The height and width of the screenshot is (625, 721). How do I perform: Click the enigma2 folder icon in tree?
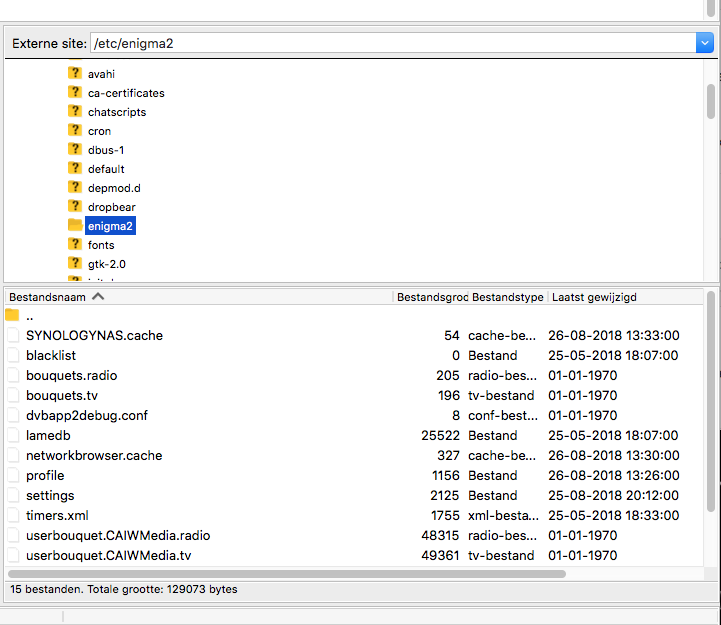[x=75, y=226]
